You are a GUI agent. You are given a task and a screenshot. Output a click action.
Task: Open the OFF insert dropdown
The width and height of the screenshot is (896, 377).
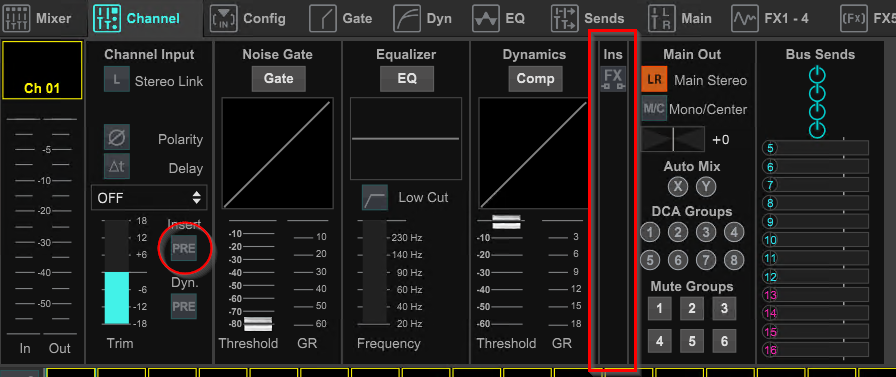click(x=149, y=198)
